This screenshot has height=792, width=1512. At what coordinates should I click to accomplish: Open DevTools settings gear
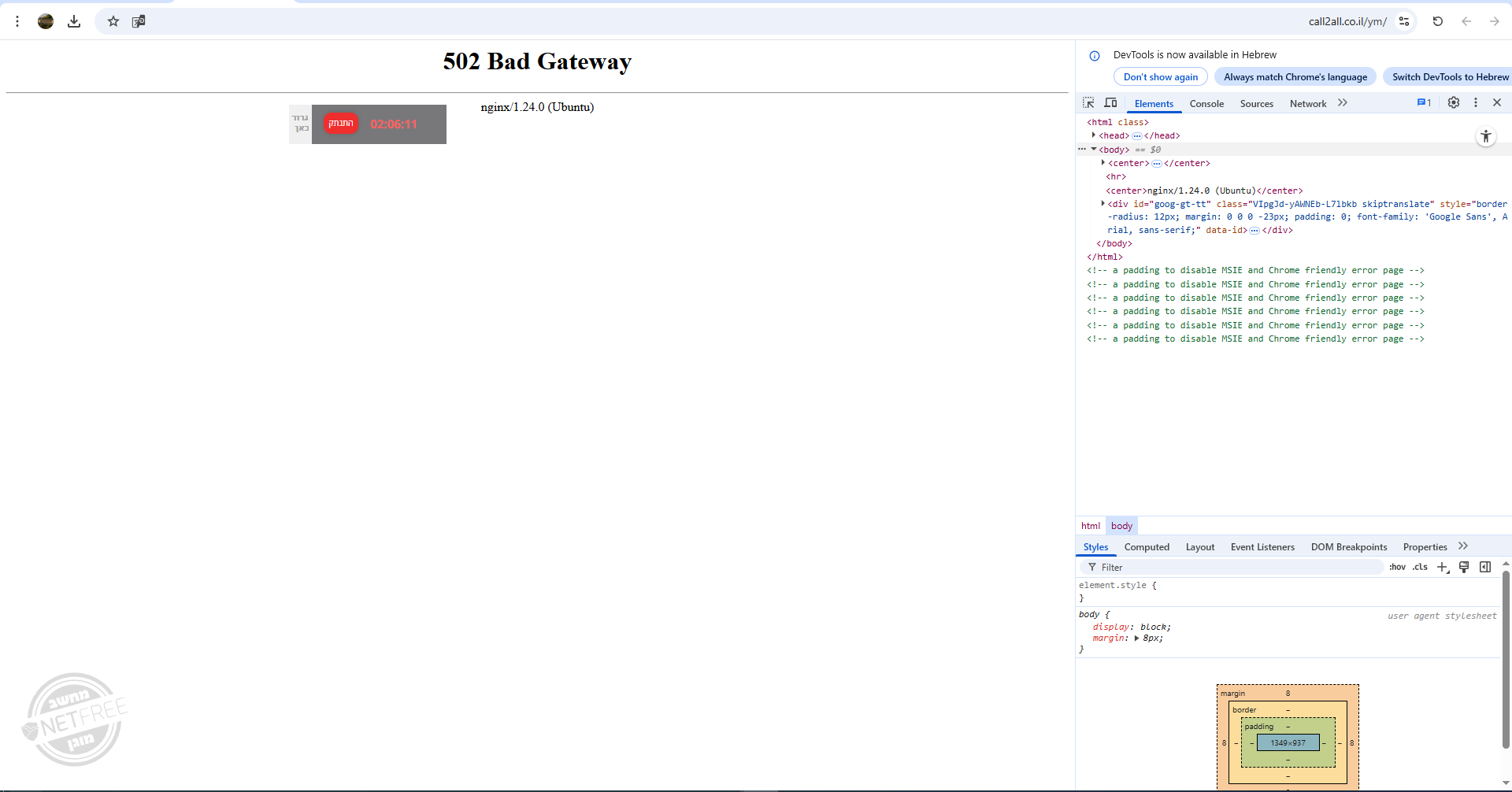pos(1454,102)
